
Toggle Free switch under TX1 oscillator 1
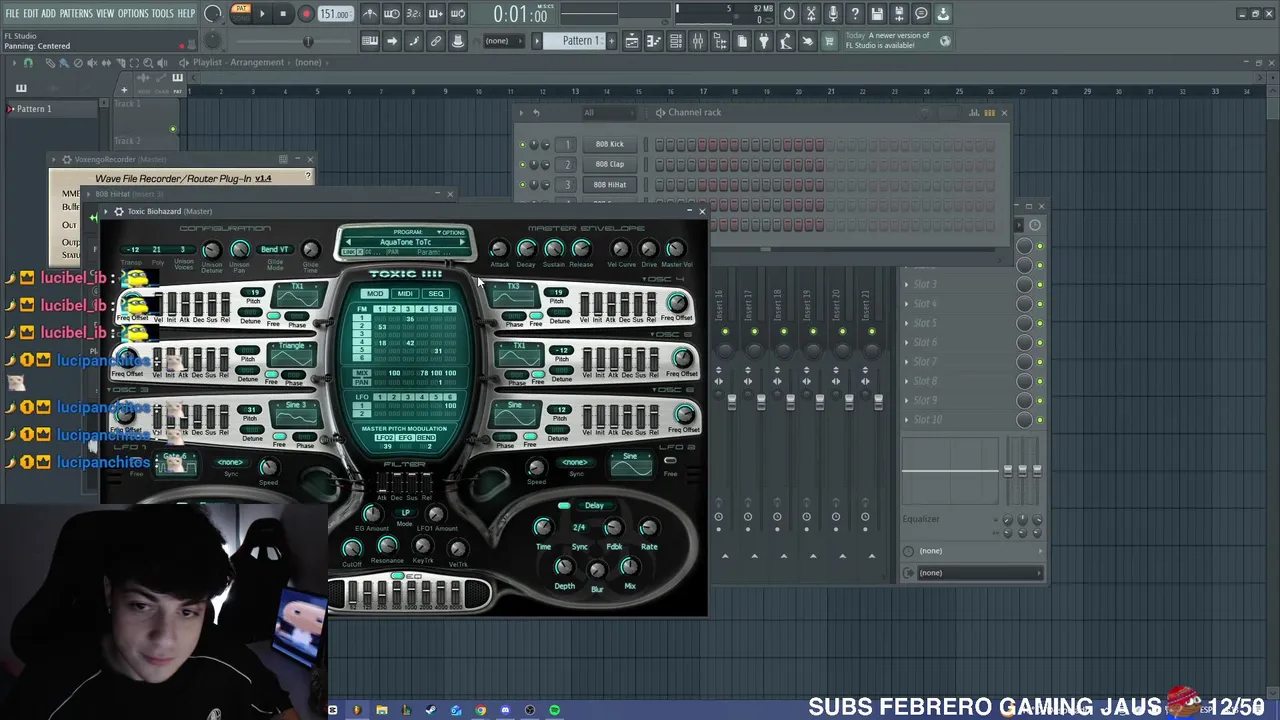pos(272,316)
